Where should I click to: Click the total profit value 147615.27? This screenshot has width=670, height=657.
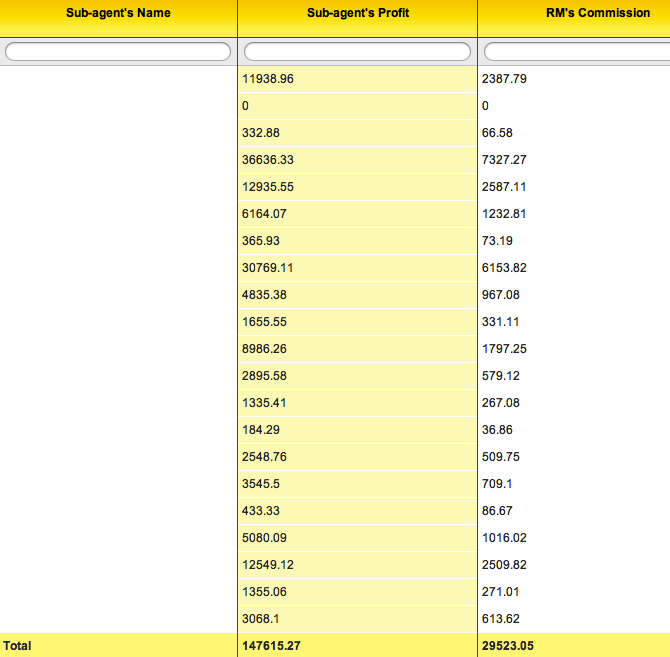tap(271, 646)
